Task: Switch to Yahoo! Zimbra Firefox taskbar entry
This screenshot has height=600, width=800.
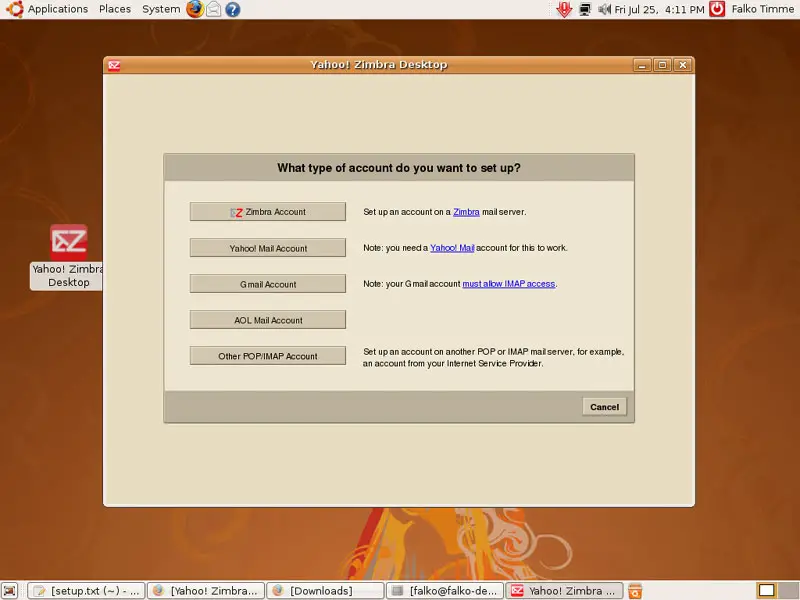Action: [206, 591]
